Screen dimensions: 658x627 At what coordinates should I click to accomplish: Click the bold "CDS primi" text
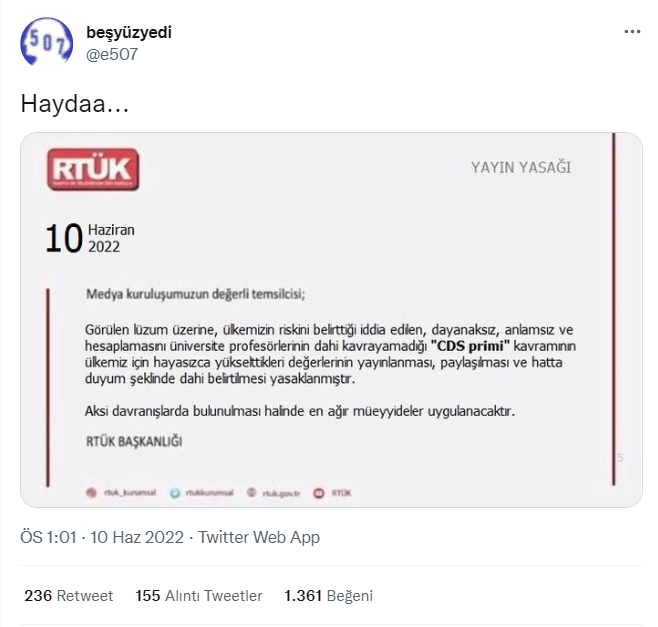(x=470, y=346)
